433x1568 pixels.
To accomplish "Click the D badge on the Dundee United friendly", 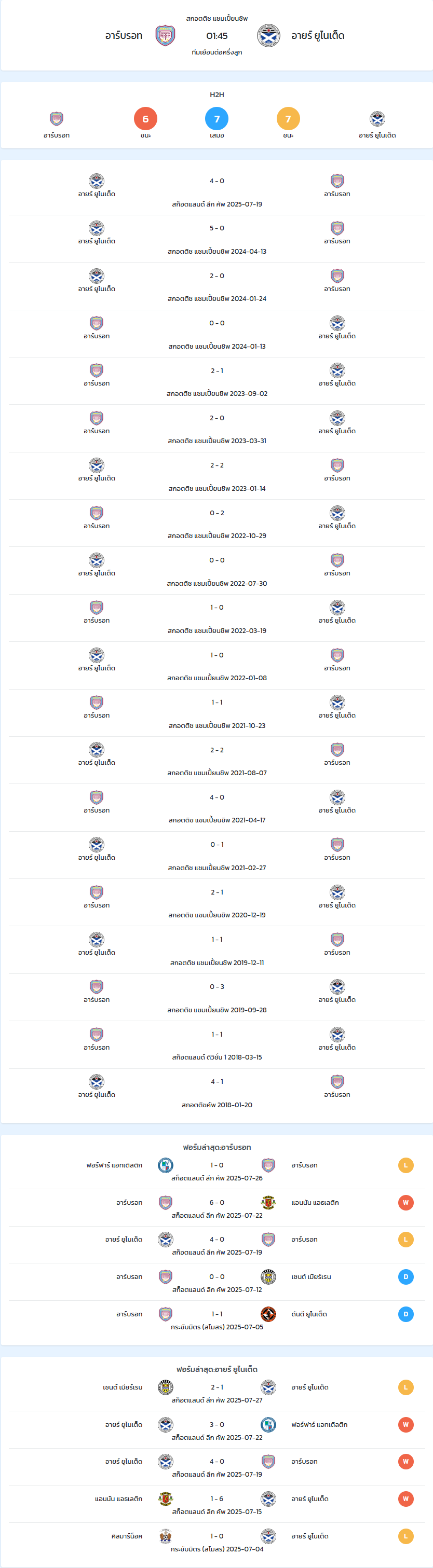I will (405, 1314).
